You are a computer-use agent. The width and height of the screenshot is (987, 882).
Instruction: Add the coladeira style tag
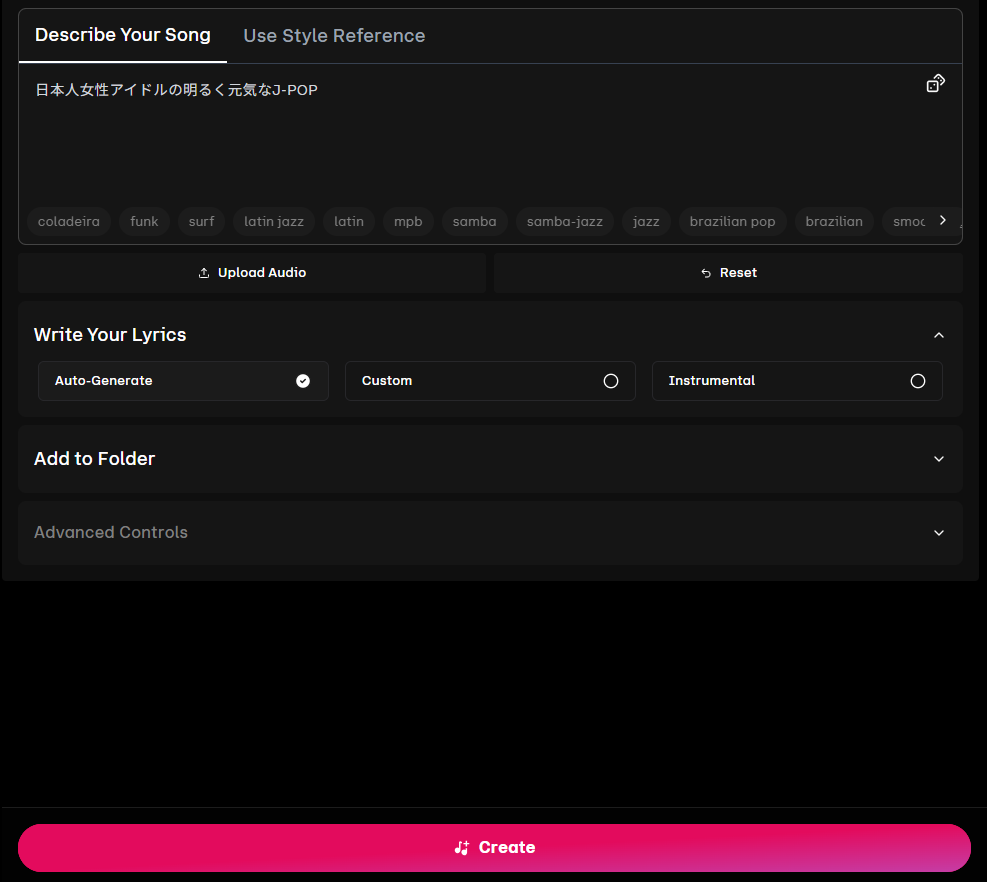[69, 222]
